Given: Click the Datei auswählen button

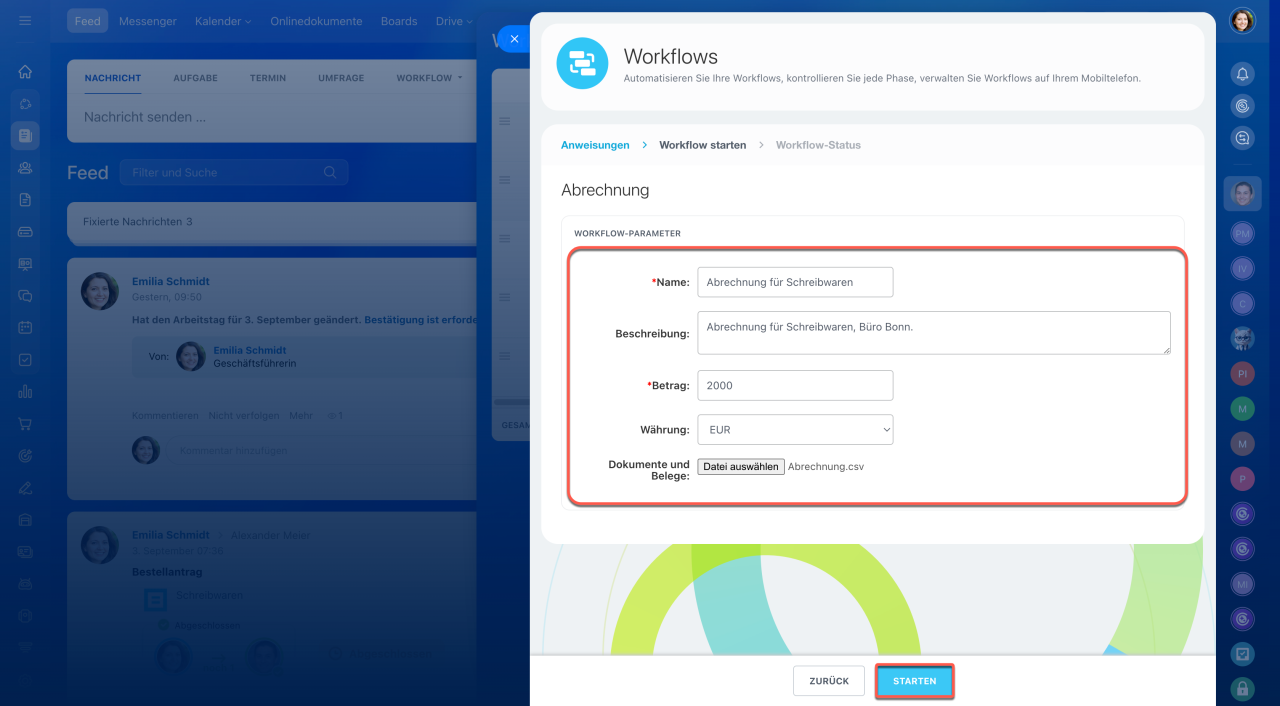Looking at the screenshot, I should 741,466.
